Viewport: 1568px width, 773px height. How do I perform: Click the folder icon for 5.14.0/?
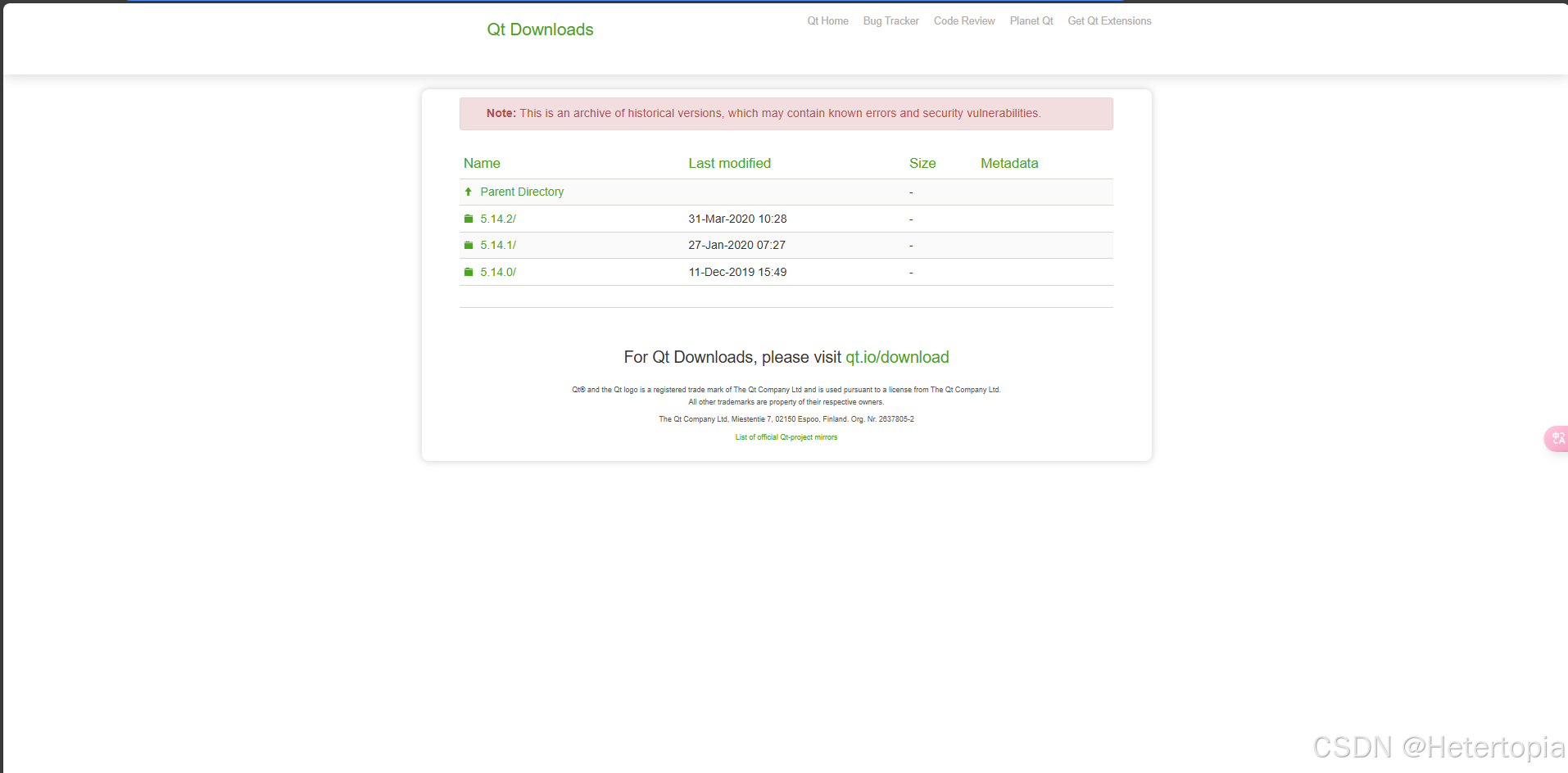(469, 272)
